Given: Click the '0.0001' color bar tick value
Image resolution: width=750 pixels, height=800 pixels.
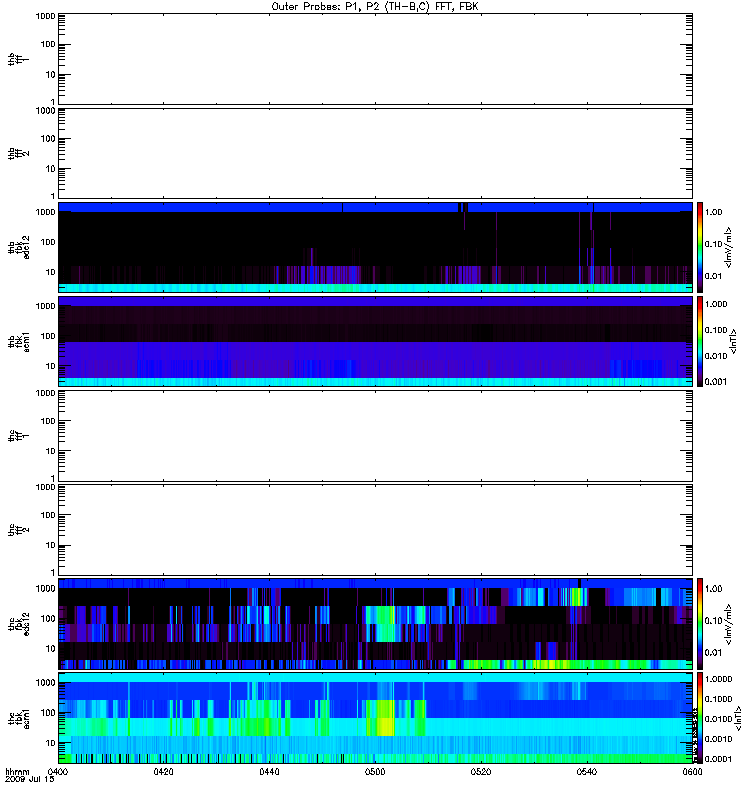Looking at the screenshot, I should (x=718, y=759).
